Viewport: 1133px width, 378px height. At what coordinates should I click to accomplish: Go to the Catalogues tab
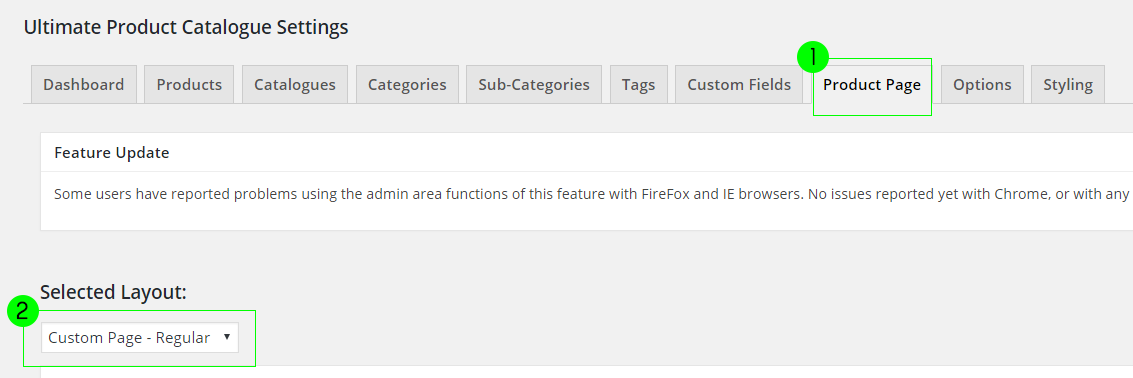(x=295, y=85)
